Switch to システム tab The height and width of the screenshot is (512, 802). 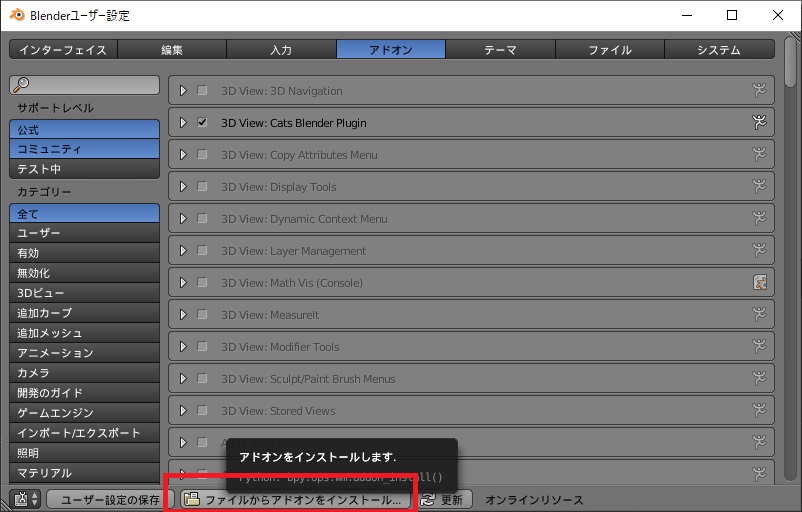(x=719, y=50)
